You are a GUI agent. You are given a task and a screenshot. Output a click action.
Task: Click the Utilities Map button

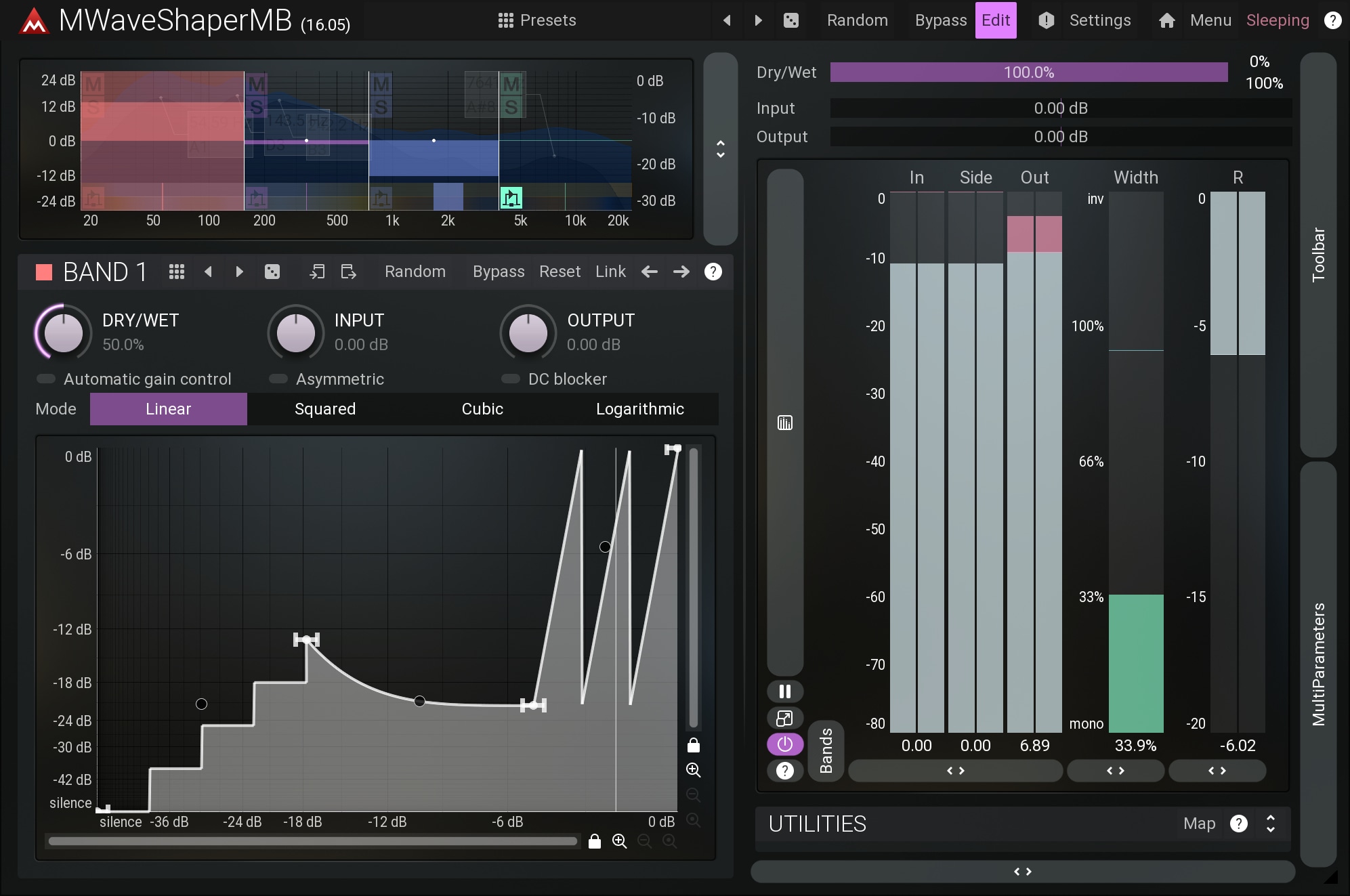(1199, 824)
